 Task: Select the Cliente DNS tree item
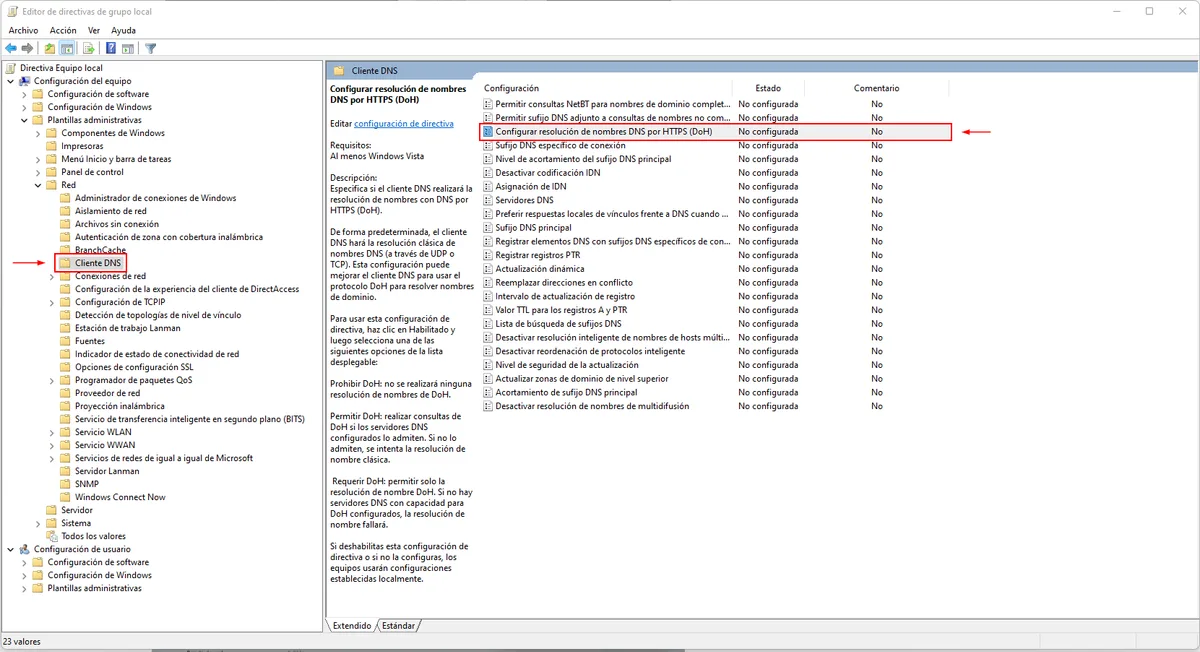point(98,263)
